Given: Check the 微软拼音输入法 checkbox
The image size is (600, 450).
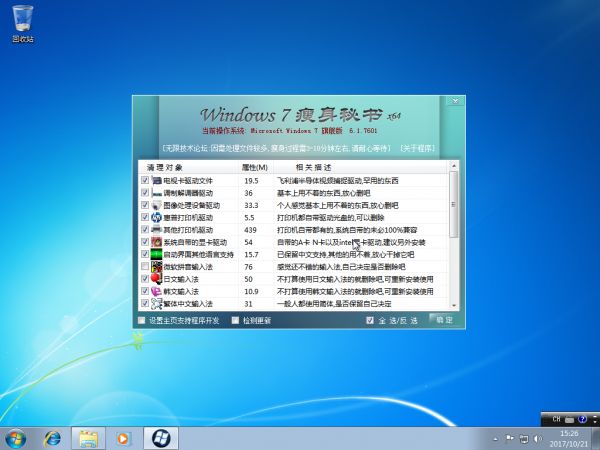Looking at the screenshot, I should tap(145, 266).
